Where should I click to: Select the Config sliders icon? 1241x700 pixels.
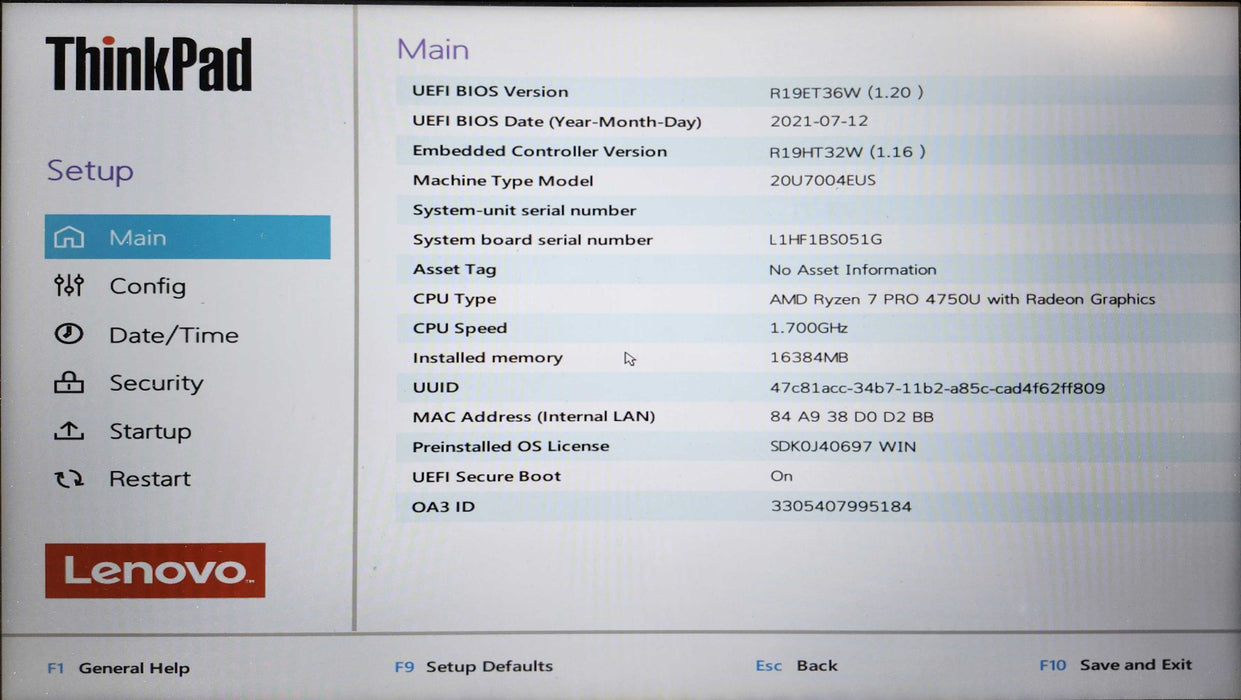(x=70, y=286)
